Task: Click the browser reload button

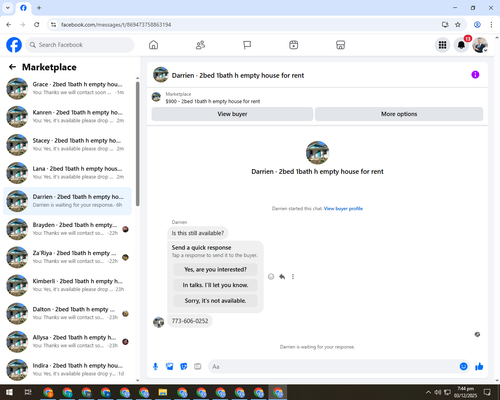Action: (37, 25)
